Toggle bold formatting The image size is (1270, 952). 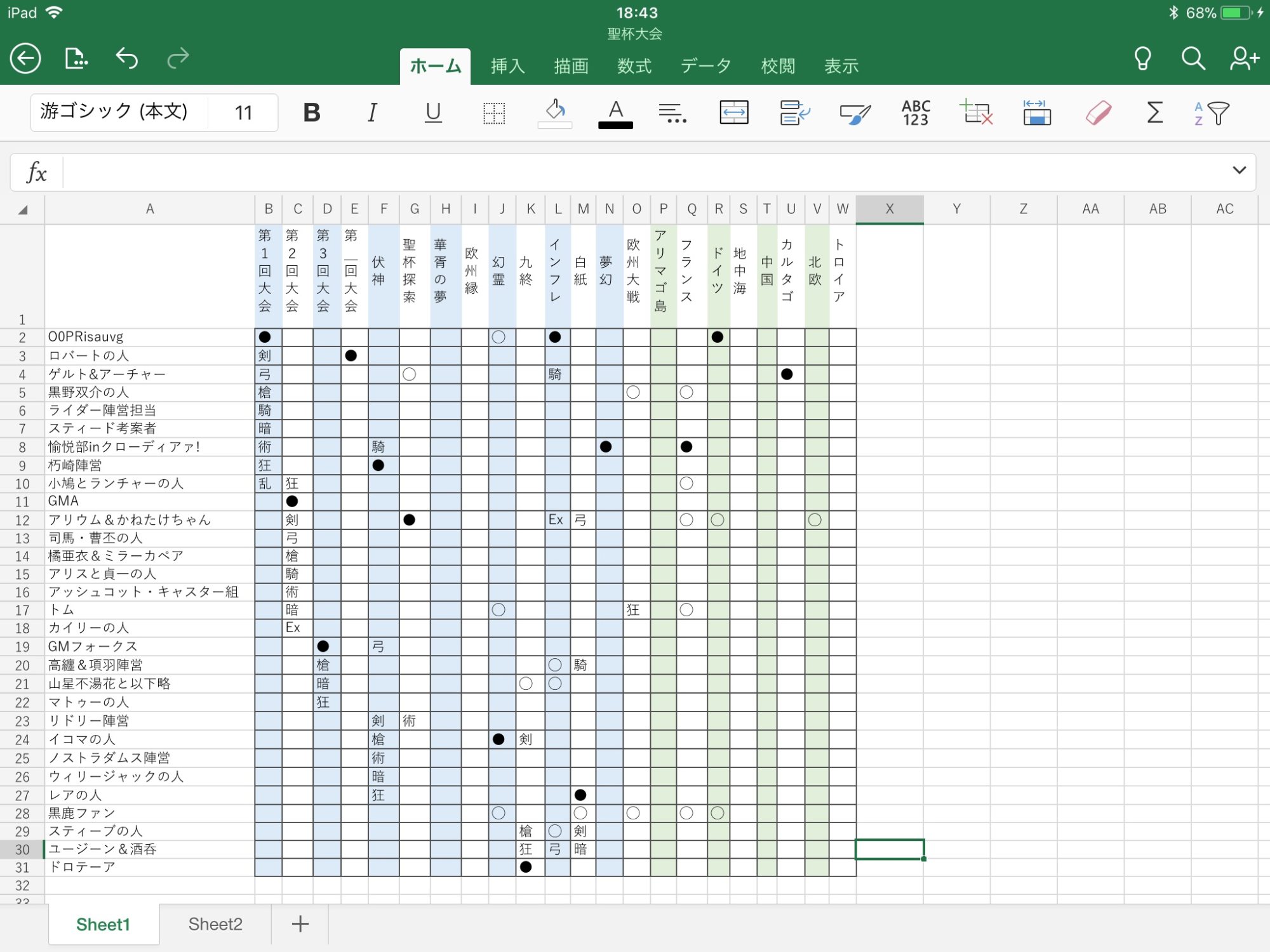pyautogui.click(x=312, y=113)
